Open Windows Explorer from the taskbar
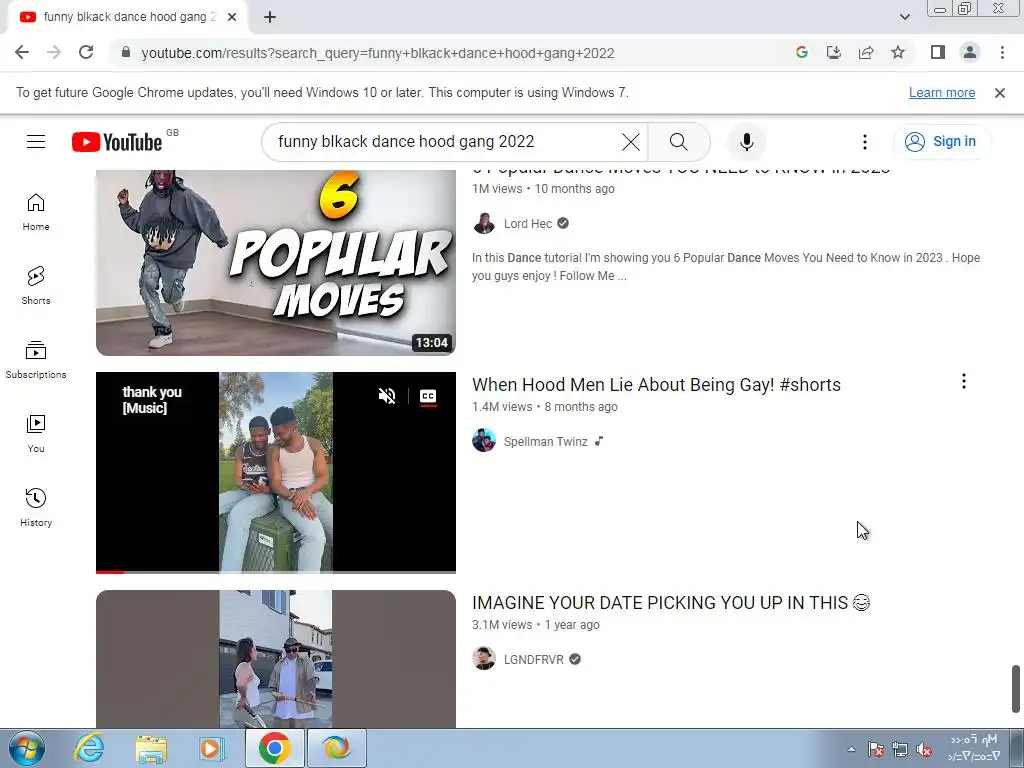The width and height of the screenshot is (1024, 768). tap(151, 748)
